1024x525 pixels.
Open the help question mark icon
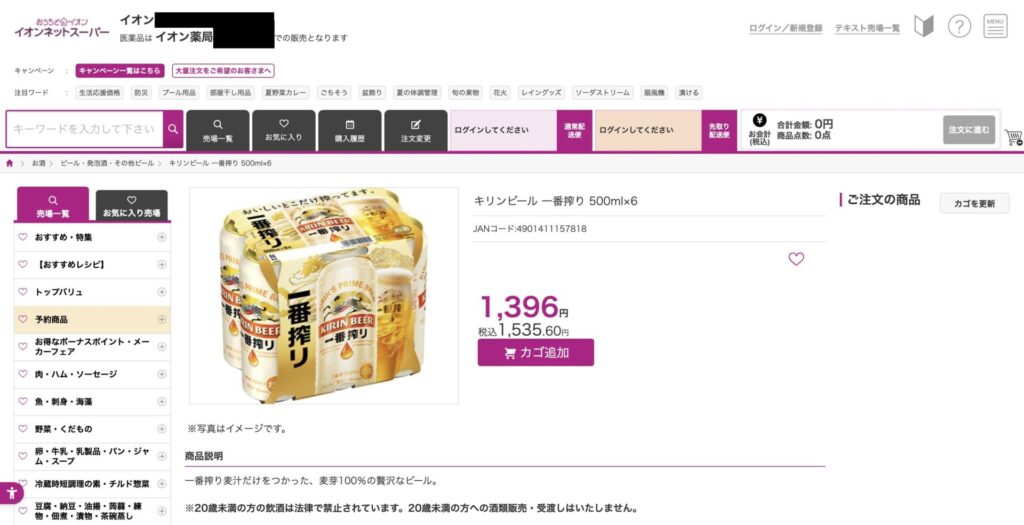click(959, 27)
